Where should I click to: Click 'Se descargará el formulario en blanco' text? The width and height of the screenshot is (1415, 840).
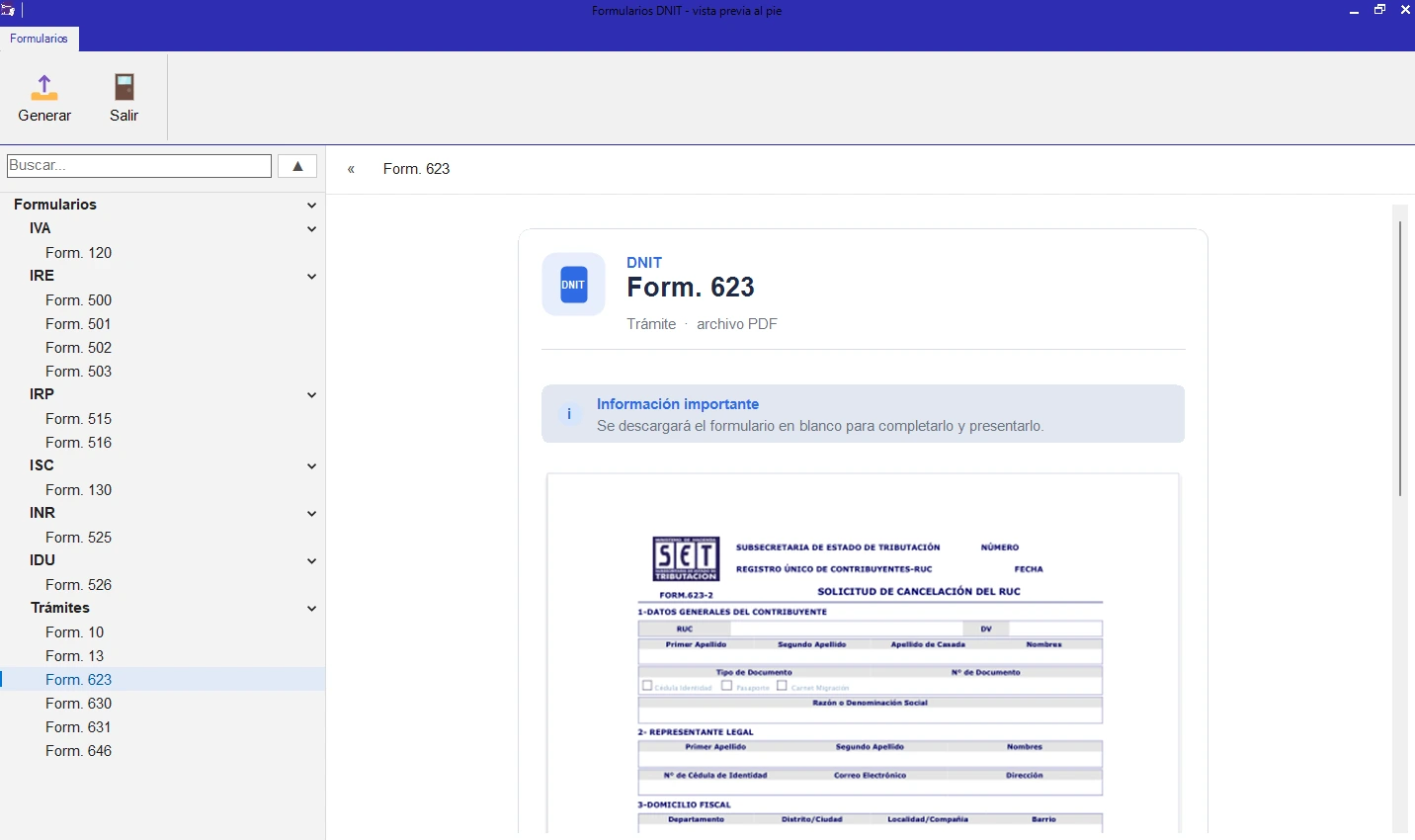pyautogui.click(x=820, y=426)
